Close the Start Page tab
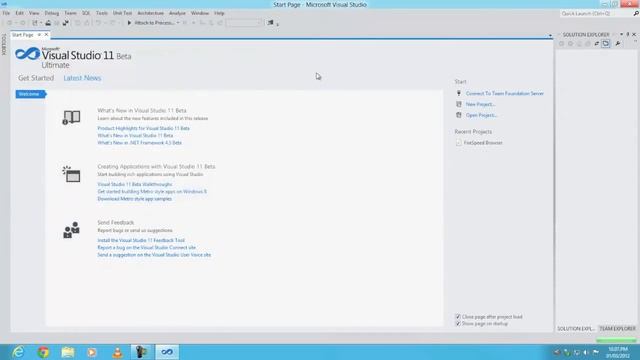This screenshot has width=640, height=360. click(46, 35)
